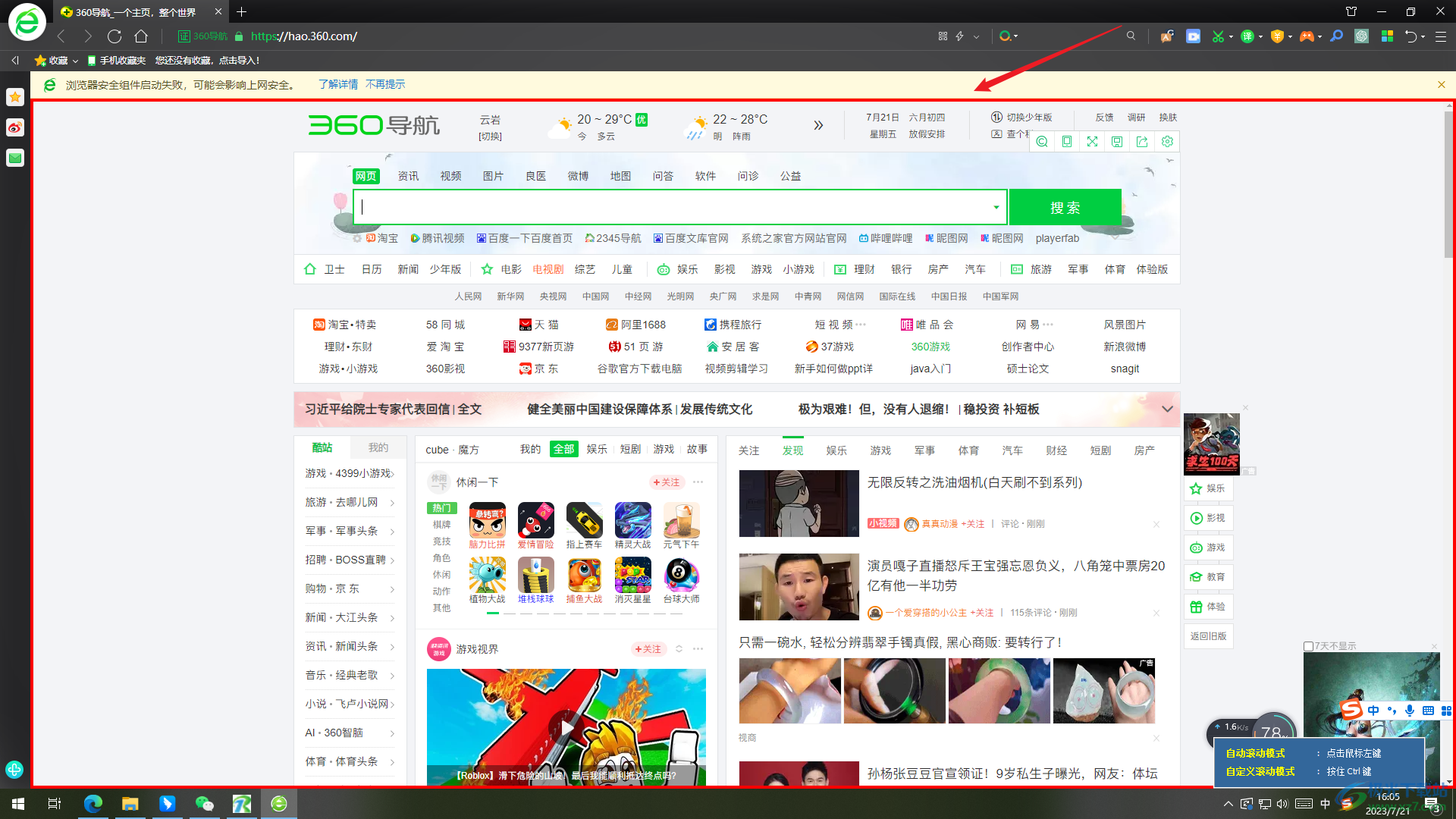Open the browser hamburger main menu

[1441, 36]
